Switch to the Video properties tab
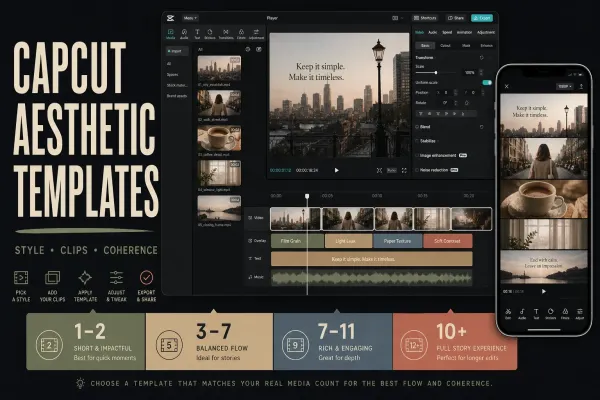 419,33
